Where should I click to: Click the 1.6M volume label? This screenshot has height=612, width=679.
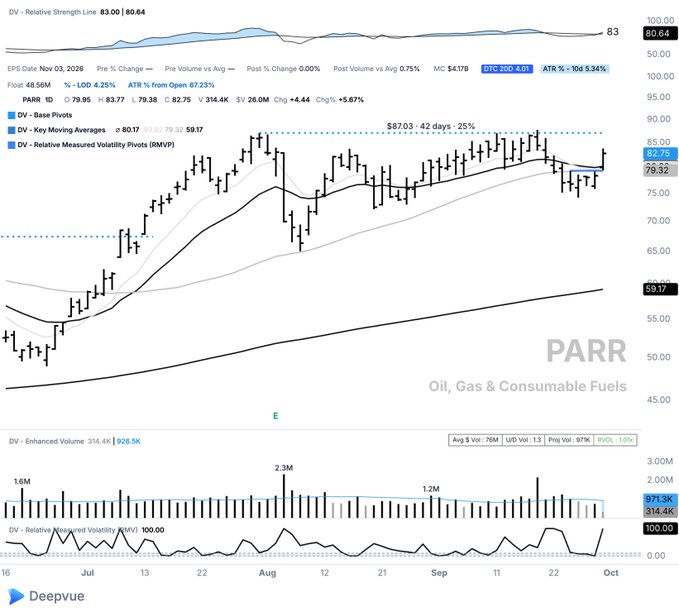tap(22, 481)
